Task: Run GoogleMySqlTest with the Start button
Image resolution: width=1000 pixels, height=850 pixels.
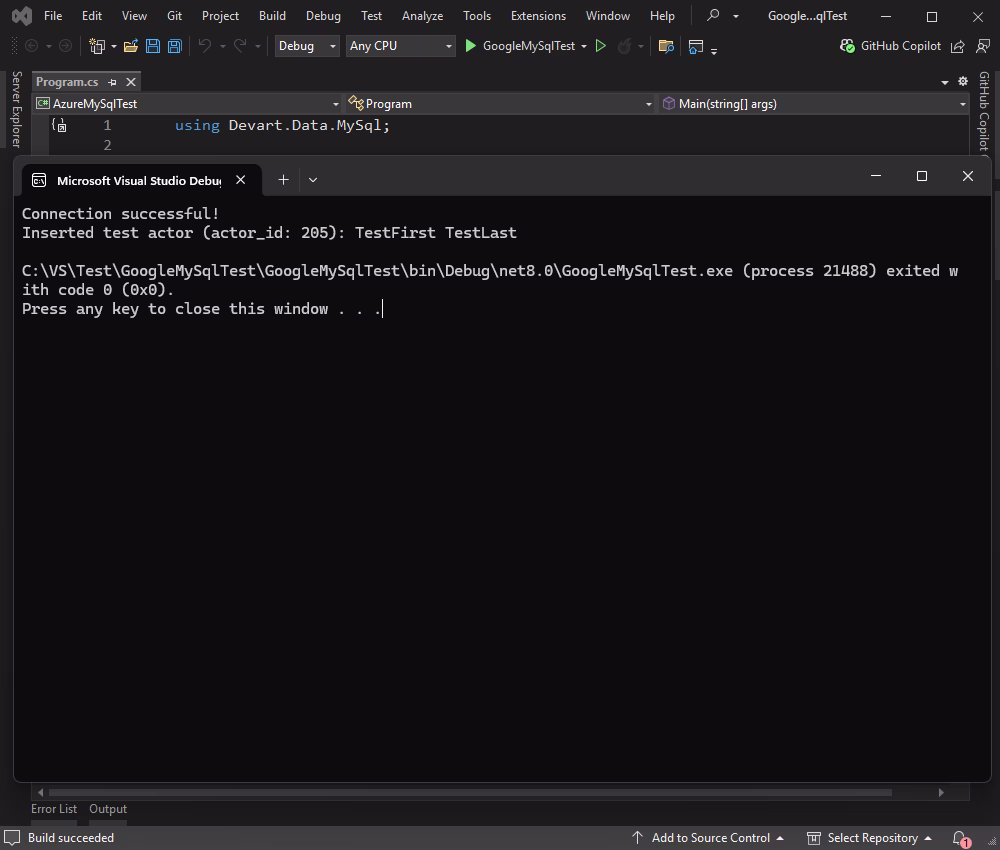Action: point(520,46)
